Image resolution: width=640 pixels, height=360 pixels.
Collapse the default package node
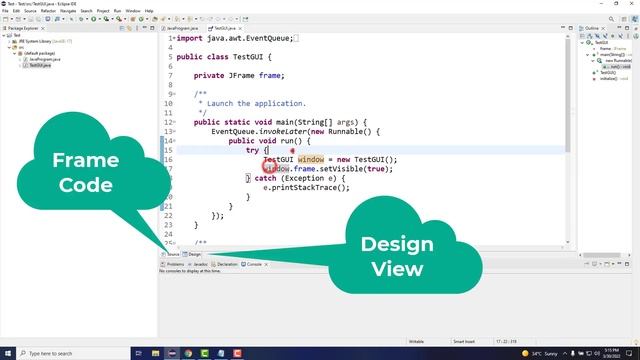pyautogui.click(x=14, y=53)
